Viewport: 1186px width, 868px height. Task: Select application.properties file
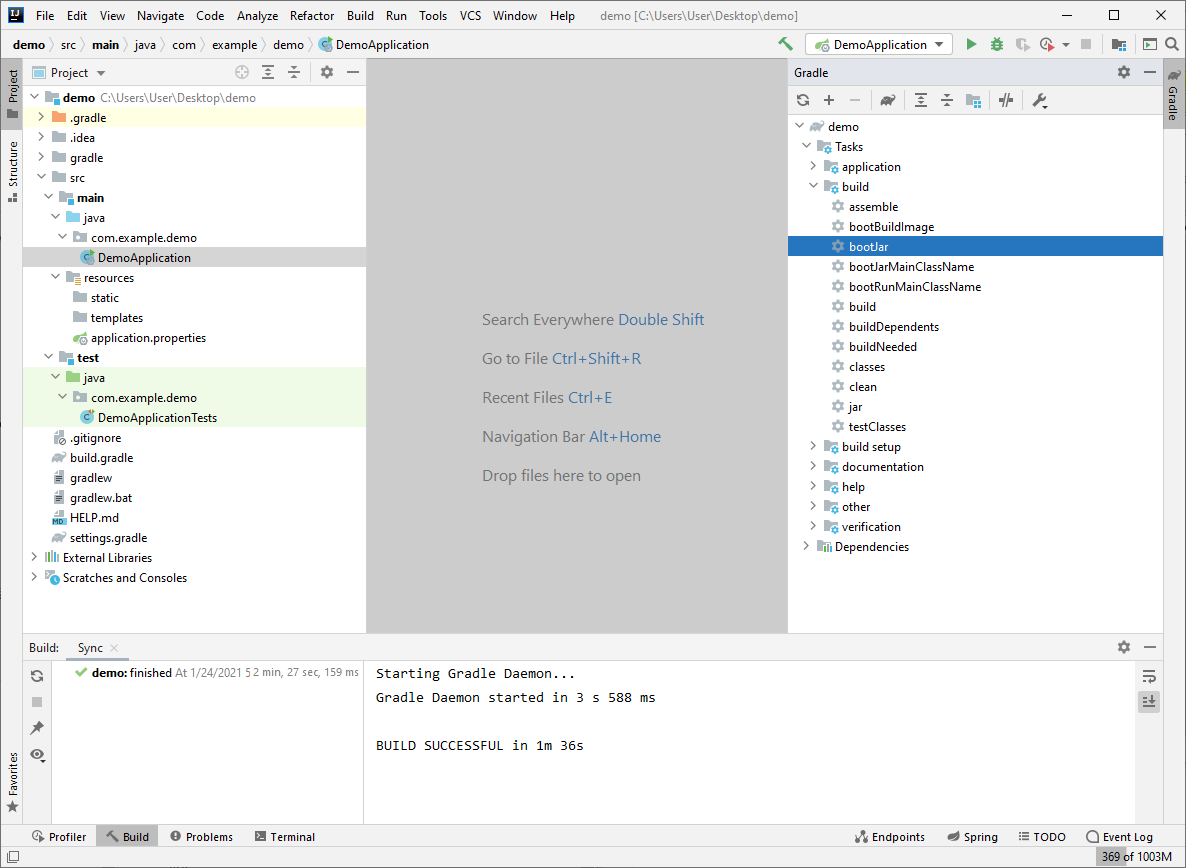pos(148,337)
